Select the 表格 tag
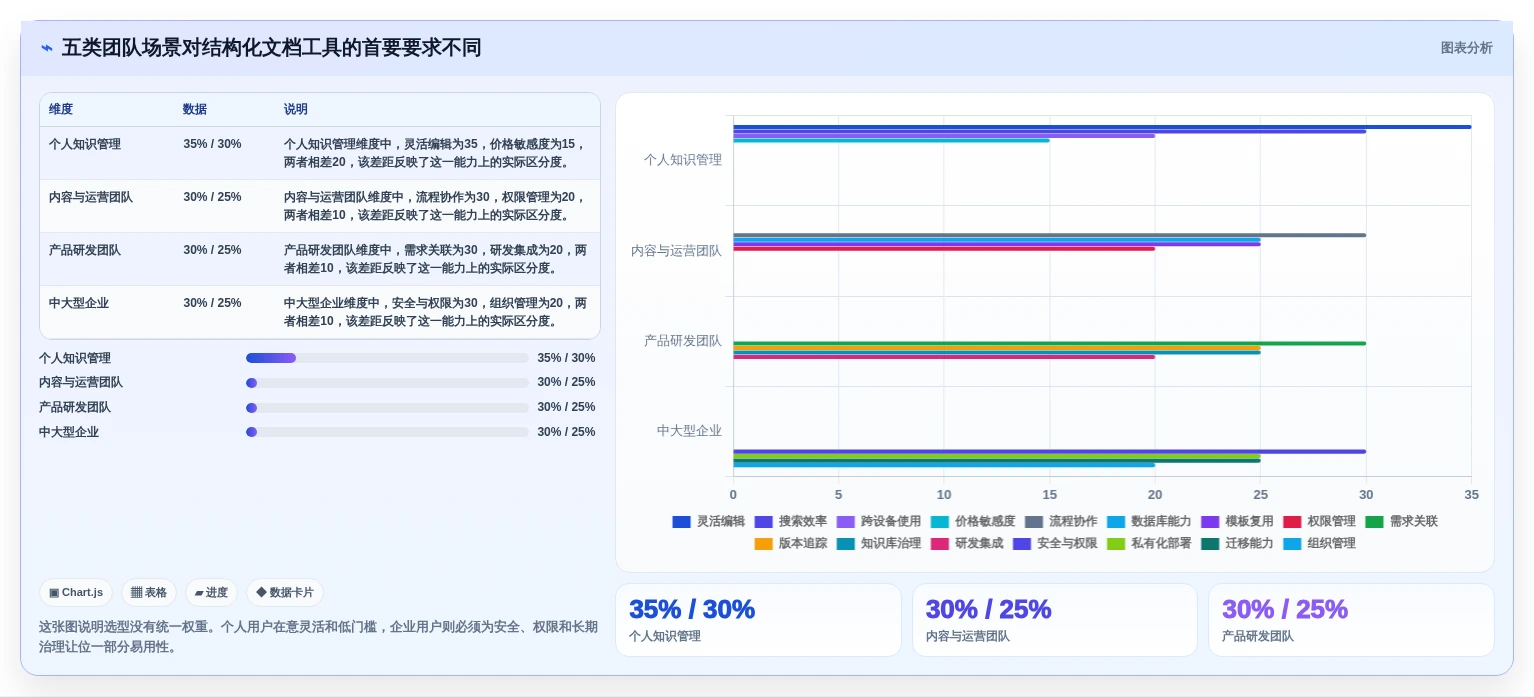Viewport: 1534px width, 697px height. [x=149, y=592]
